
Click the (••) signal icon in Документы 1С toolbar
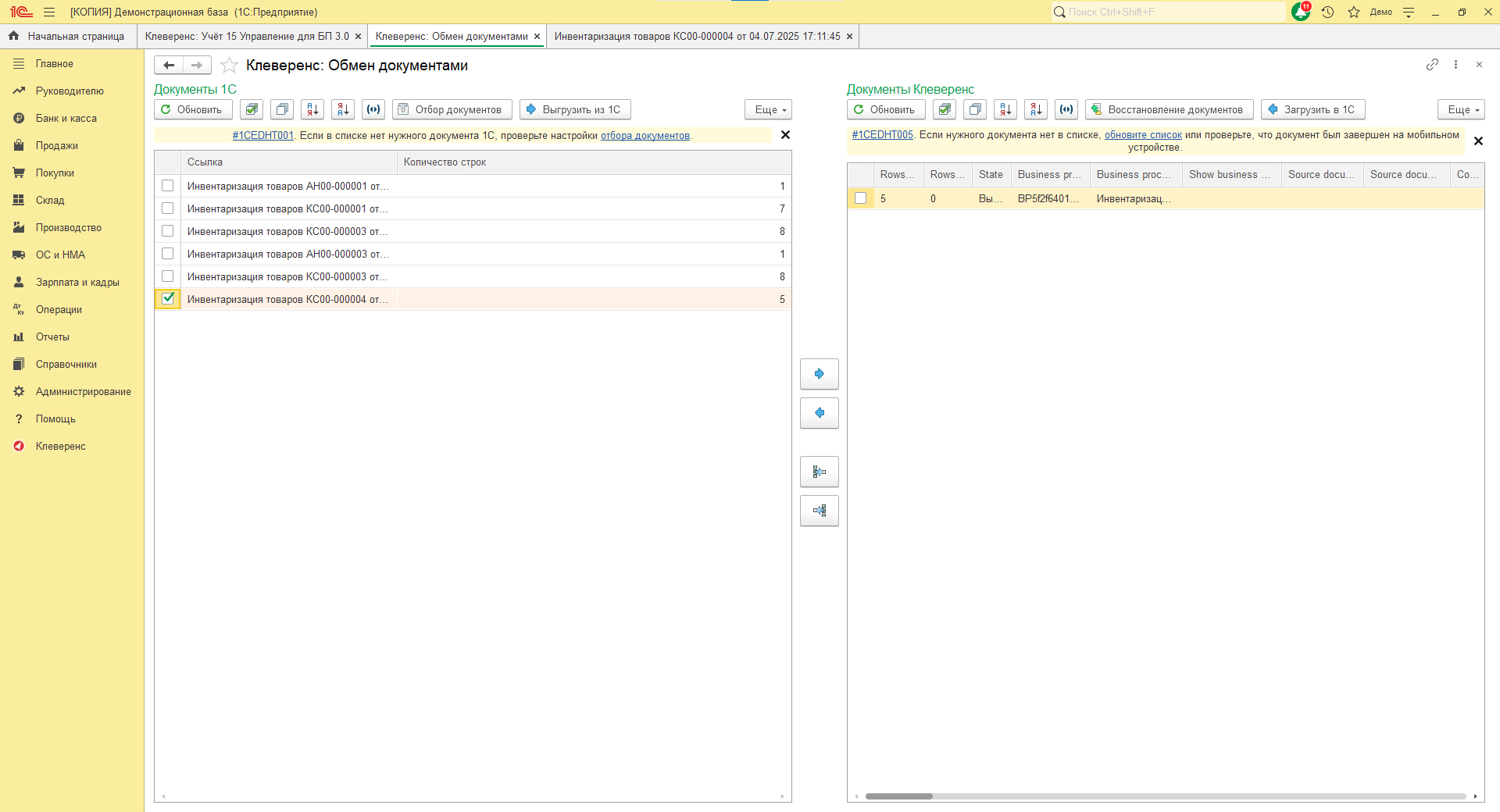(373, 110)
